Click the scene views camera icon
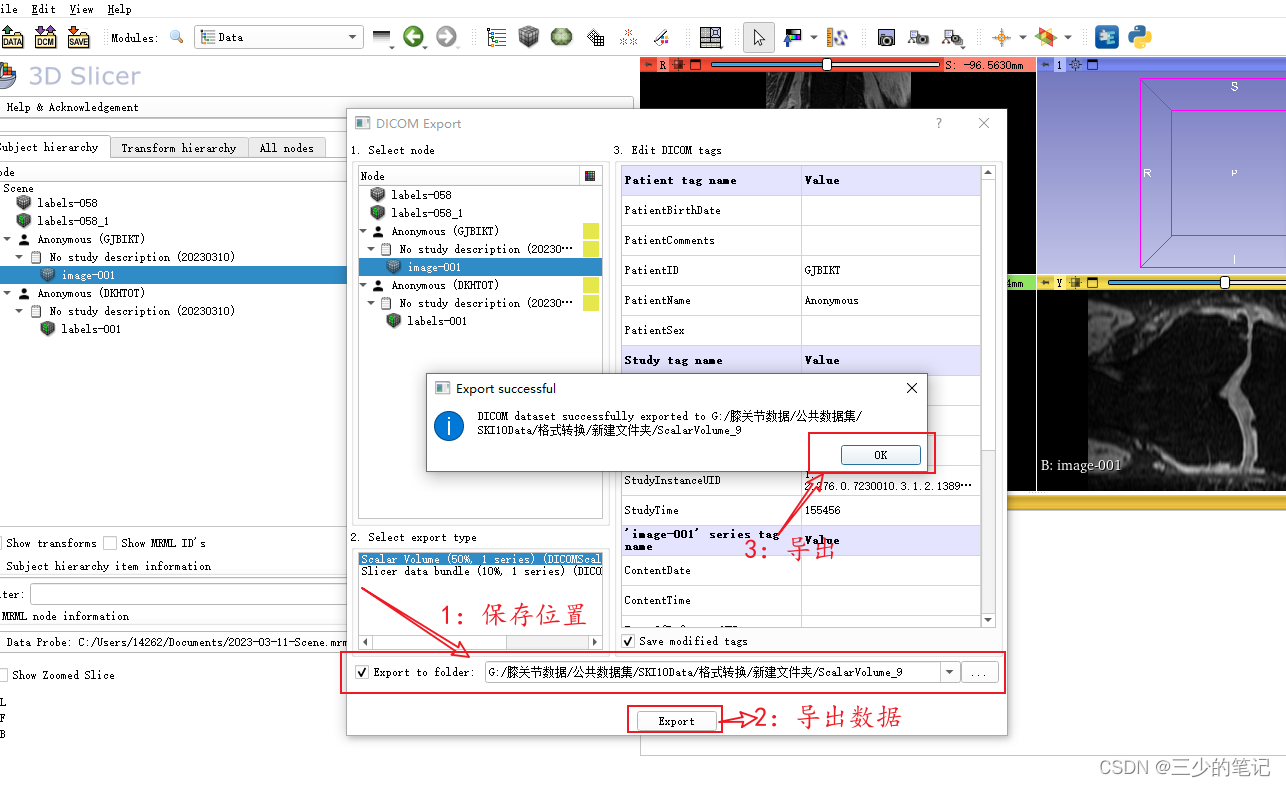Image resolution: width=1286 pixels, height=787 pixels. coord(919,38)
